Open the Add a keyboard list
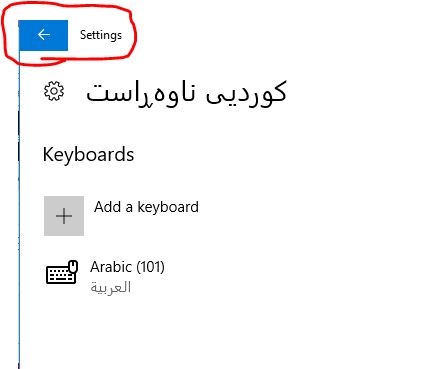 pyautogui.click(x=121, y=216)
